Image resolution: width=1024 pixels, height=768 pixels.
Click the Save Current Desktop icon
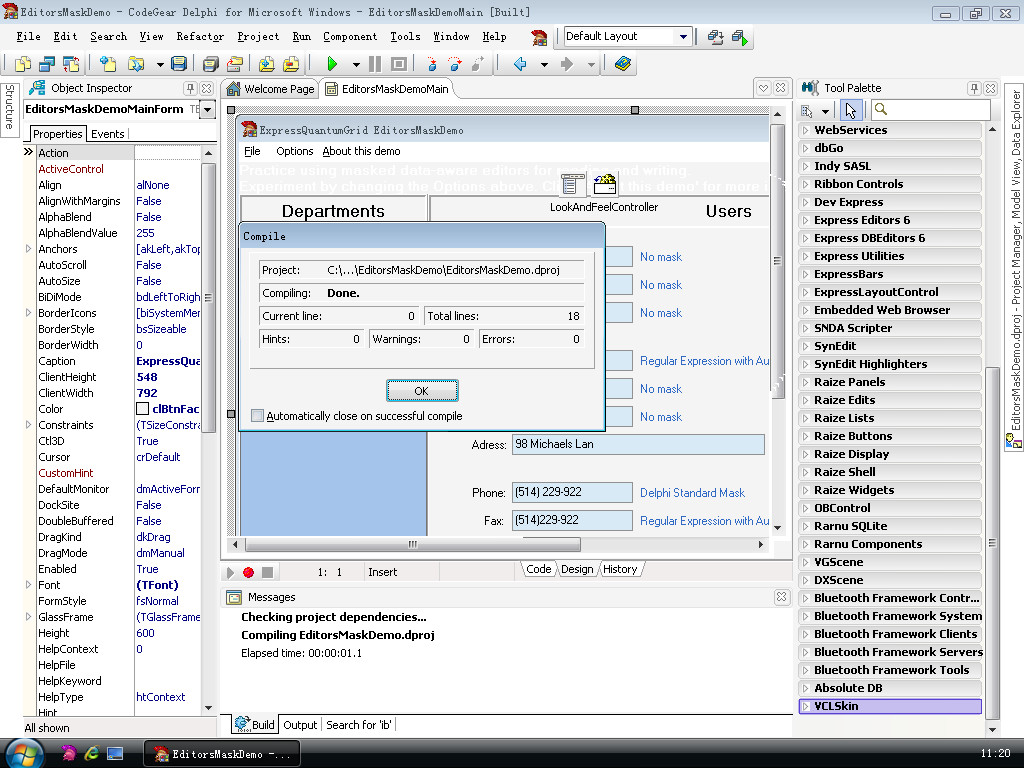point(715,37)
